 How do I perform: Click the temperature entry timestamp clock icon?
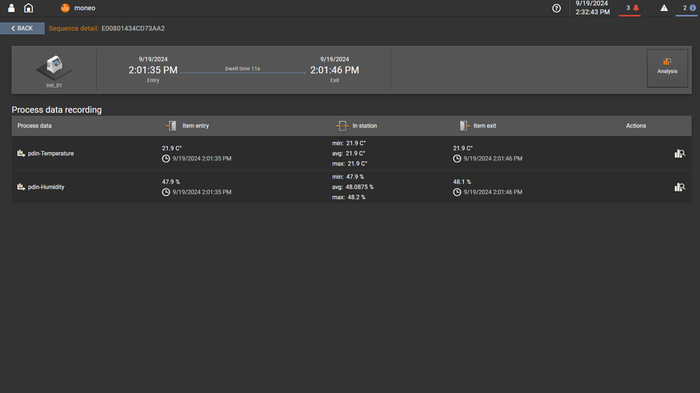tap(166, 159)
